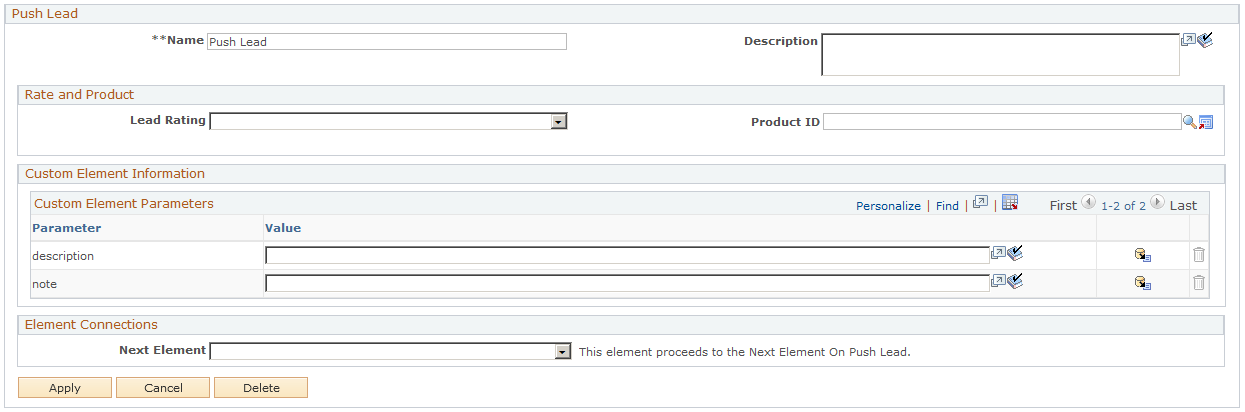Click the Cancel button

(163, 388)
